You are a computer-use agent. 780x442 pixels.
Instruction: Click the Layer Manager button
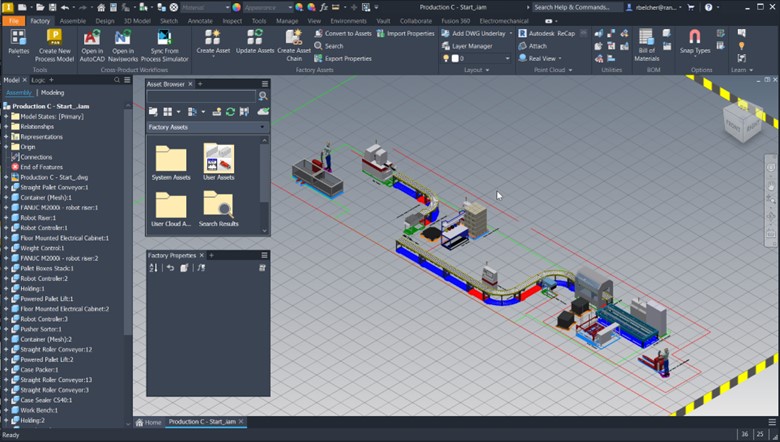click(x=467, y=46)
